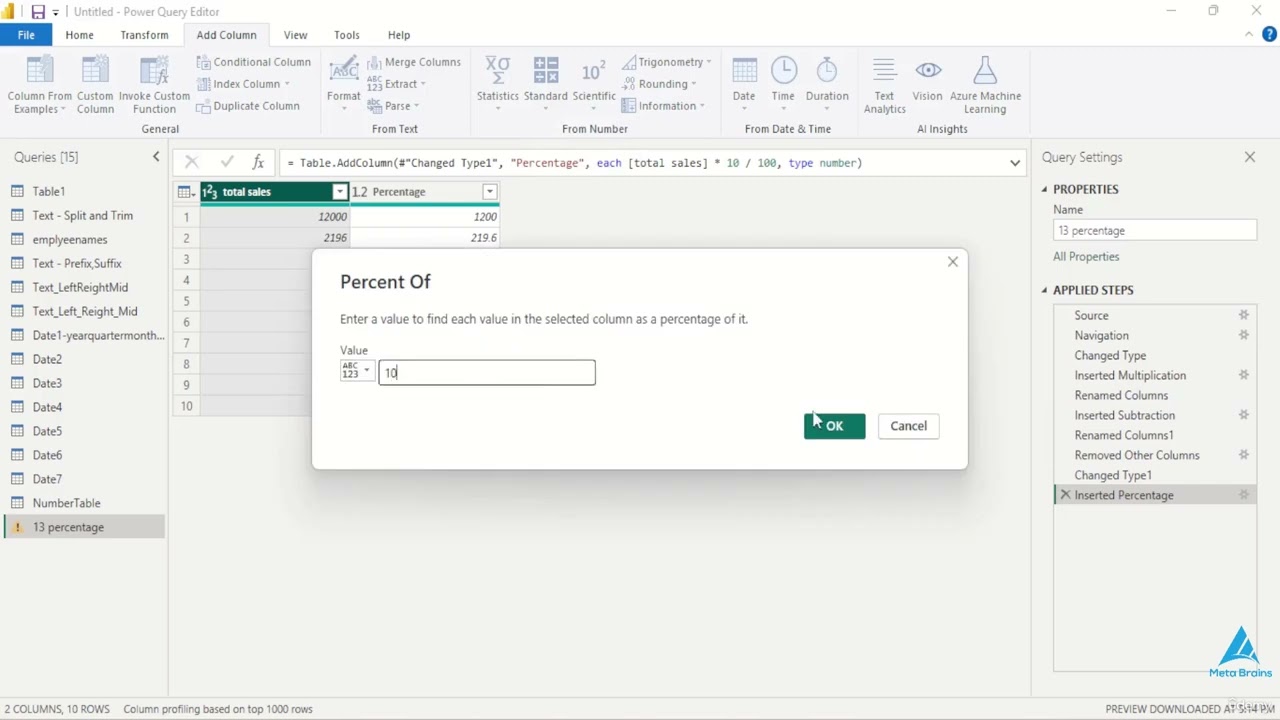The image size is (1280, 720).
Task: Click the Save icon in title bar
Action: 37,12
